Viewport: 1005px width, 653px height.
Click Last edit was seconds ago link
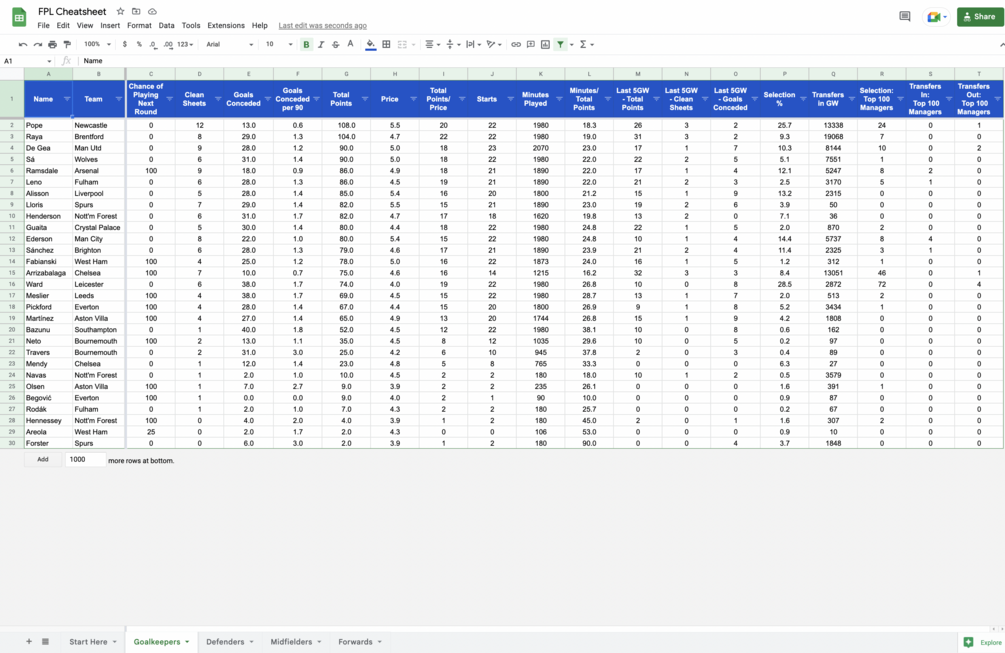coord(322,26)
